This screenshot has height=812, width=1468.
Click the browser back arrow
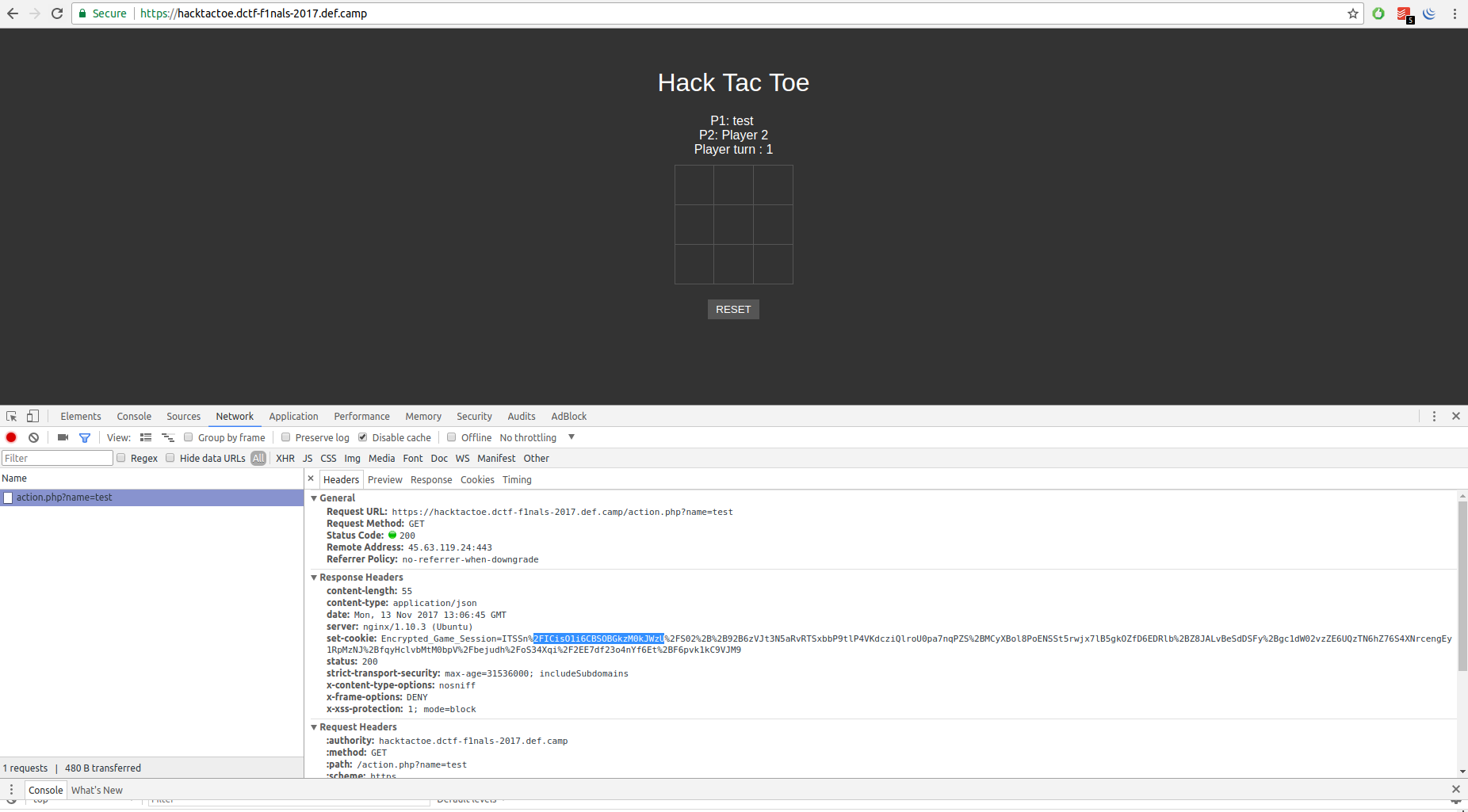pyautogui.click(x=13, y=13)
